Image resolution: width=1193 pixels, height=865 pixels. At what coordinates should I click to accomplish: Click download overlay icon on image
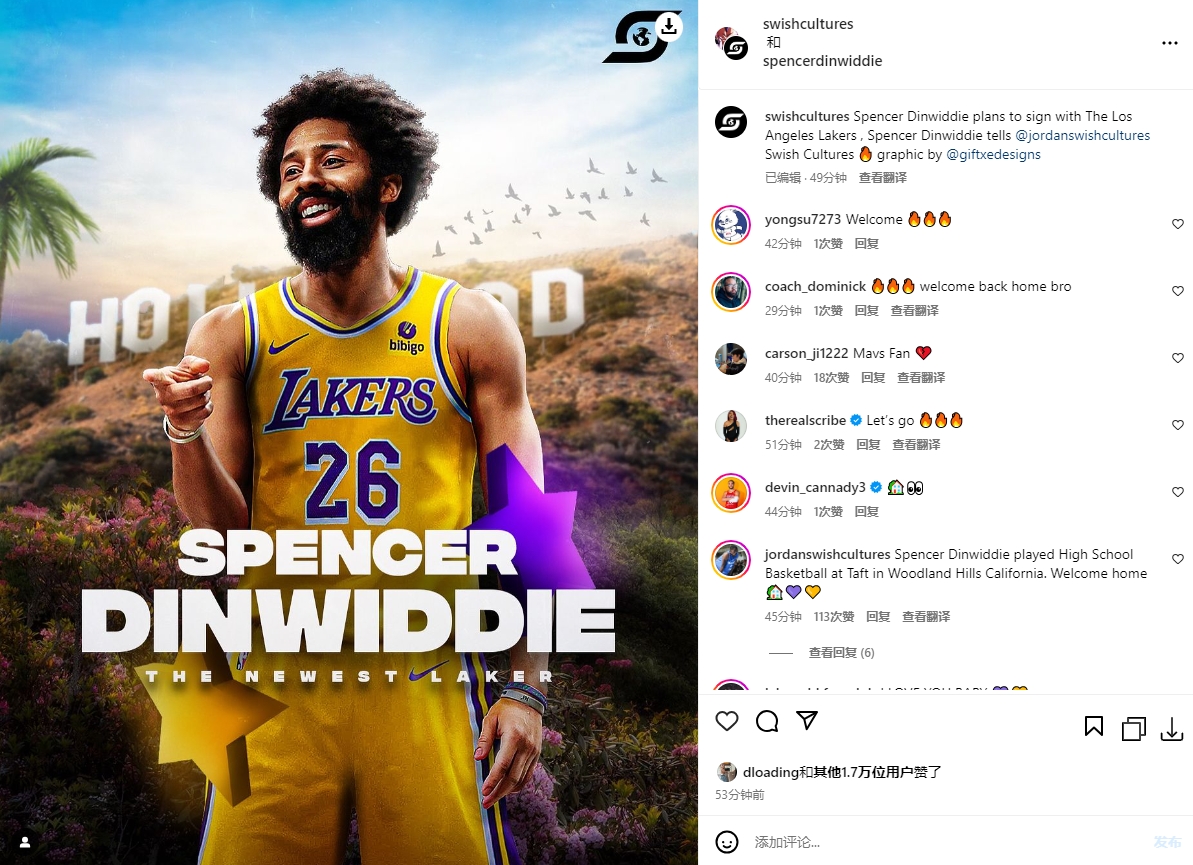tap(668, 26)
